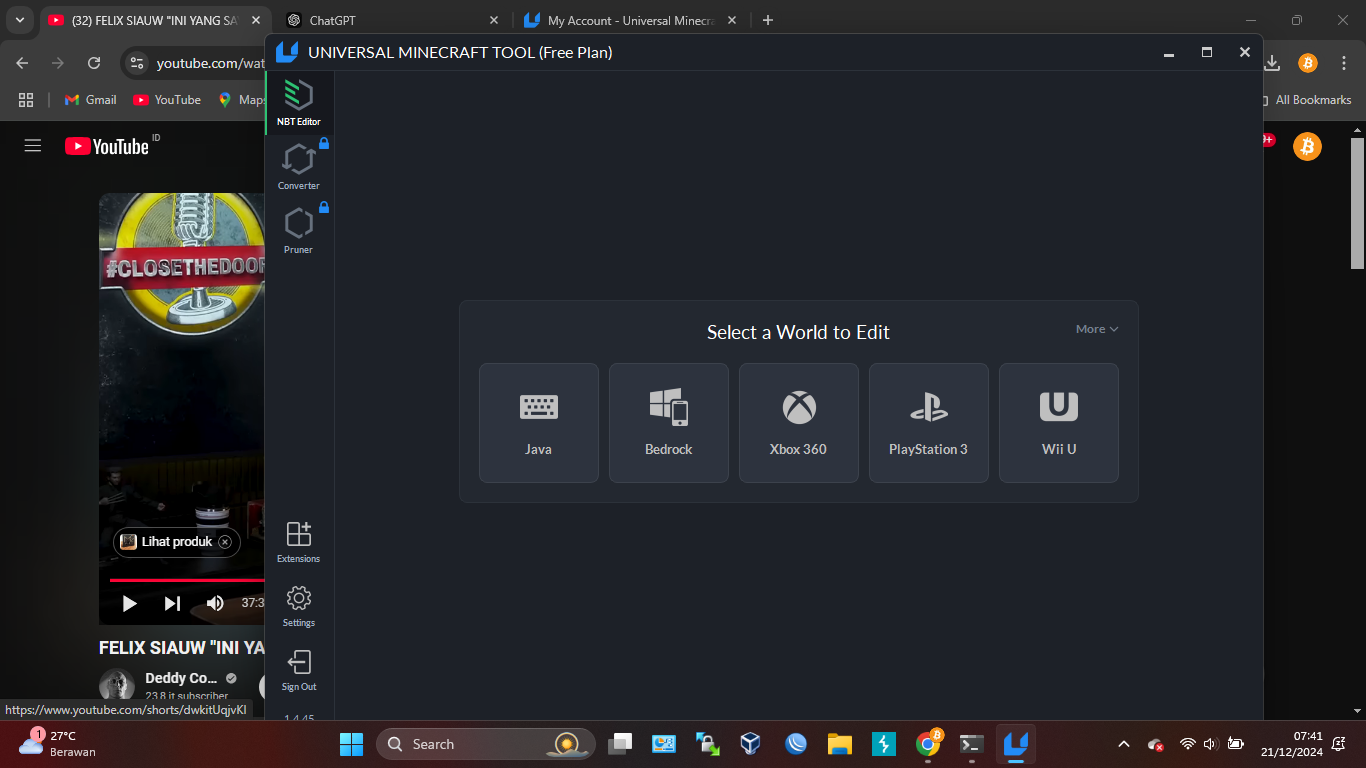Select Wii U world edition

(x=1059, y=423)
